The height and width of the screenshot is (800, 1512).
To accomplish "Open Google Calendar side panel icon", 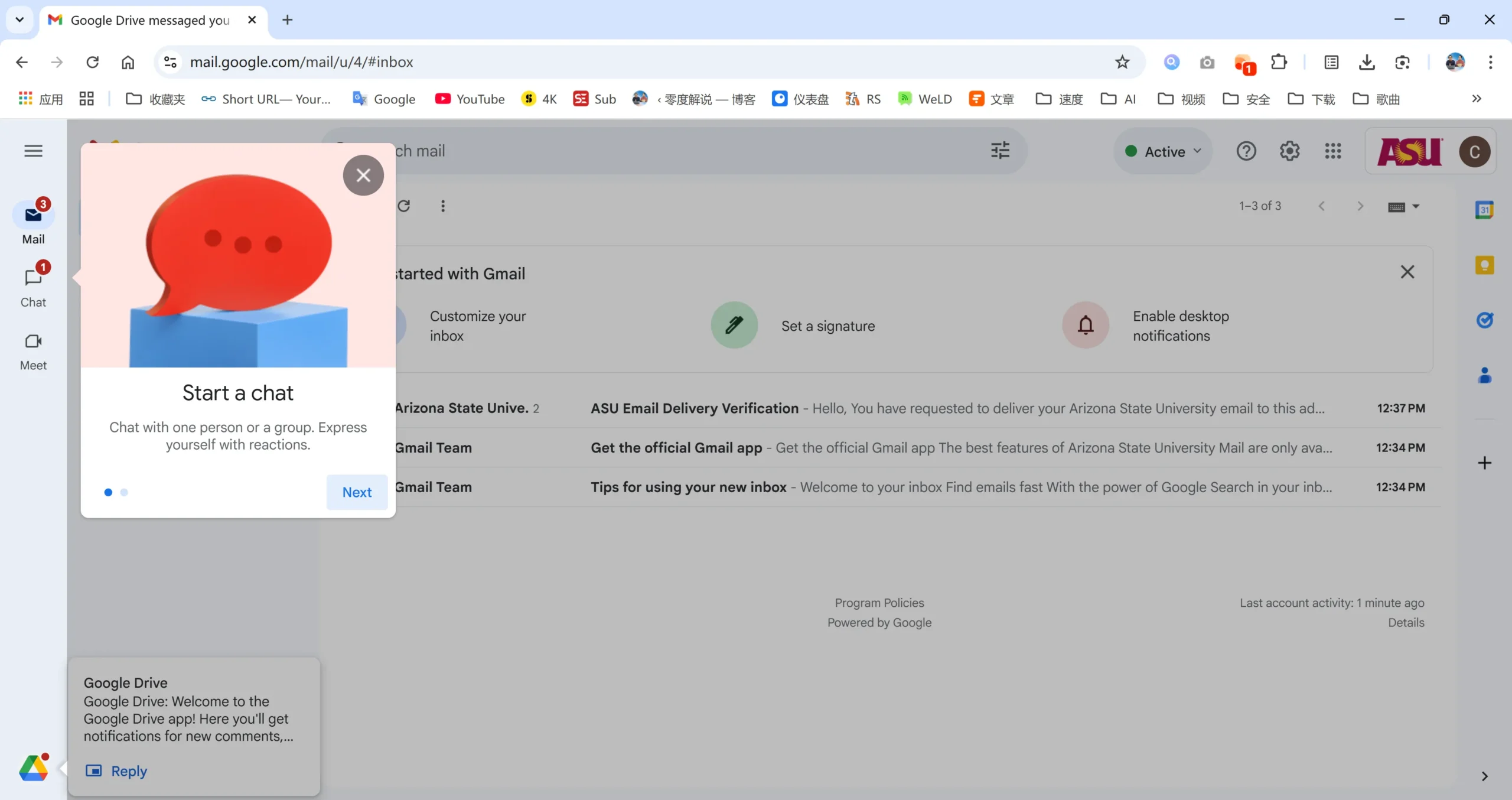I will click(1484, 210).
